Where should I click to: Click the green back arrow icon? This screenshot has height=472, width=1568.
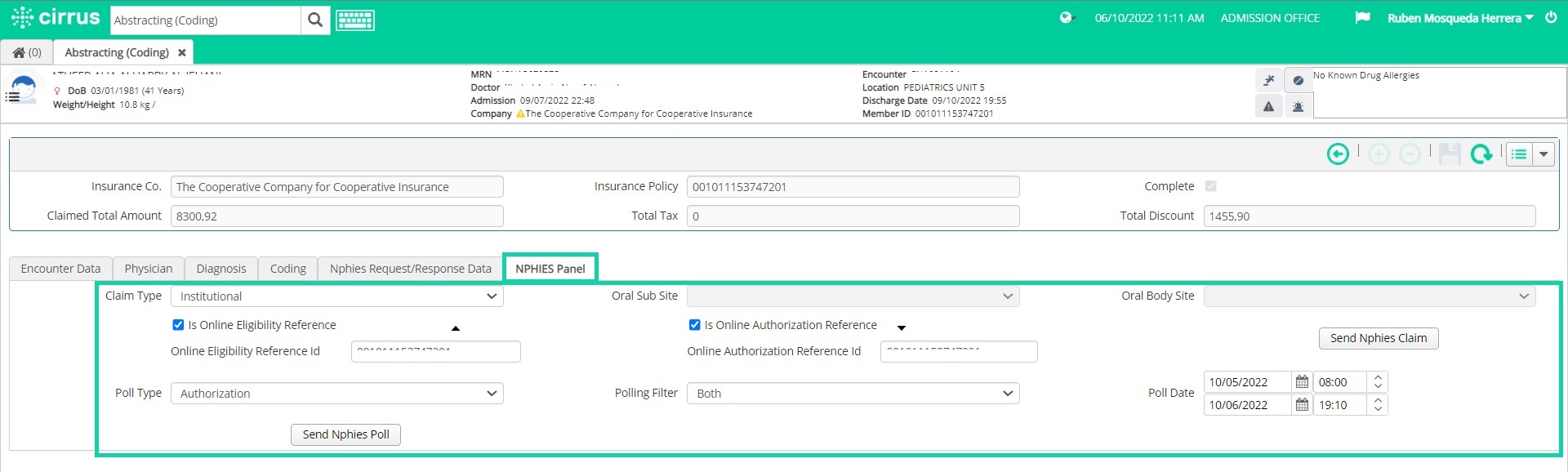(1338, 154)
